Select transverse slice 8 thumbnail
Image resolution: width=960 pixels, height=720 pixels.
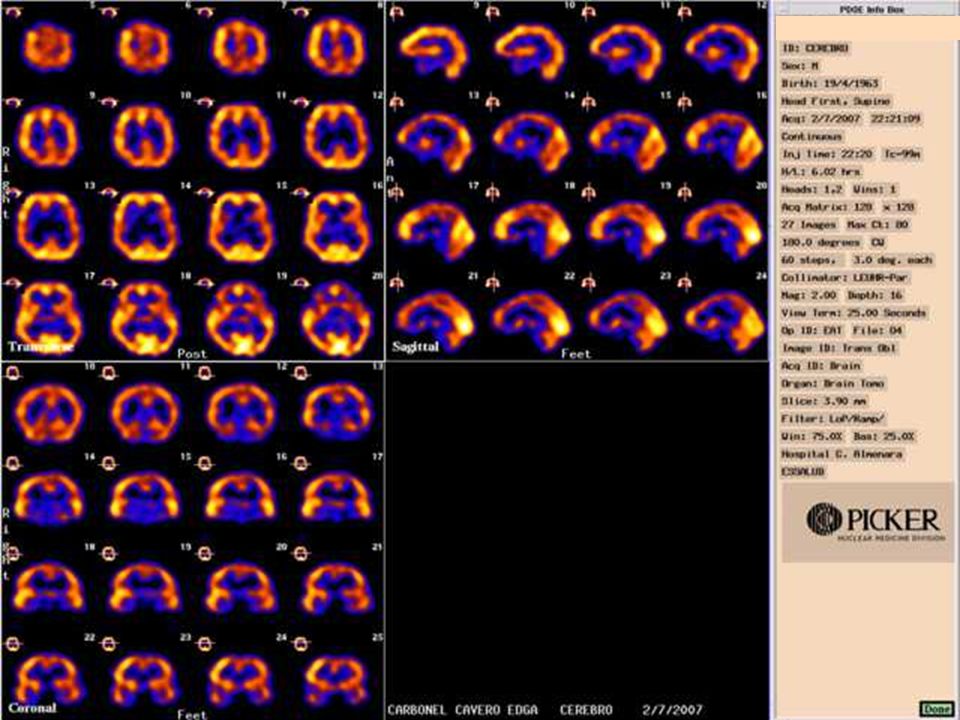click(x=337, y=47)
